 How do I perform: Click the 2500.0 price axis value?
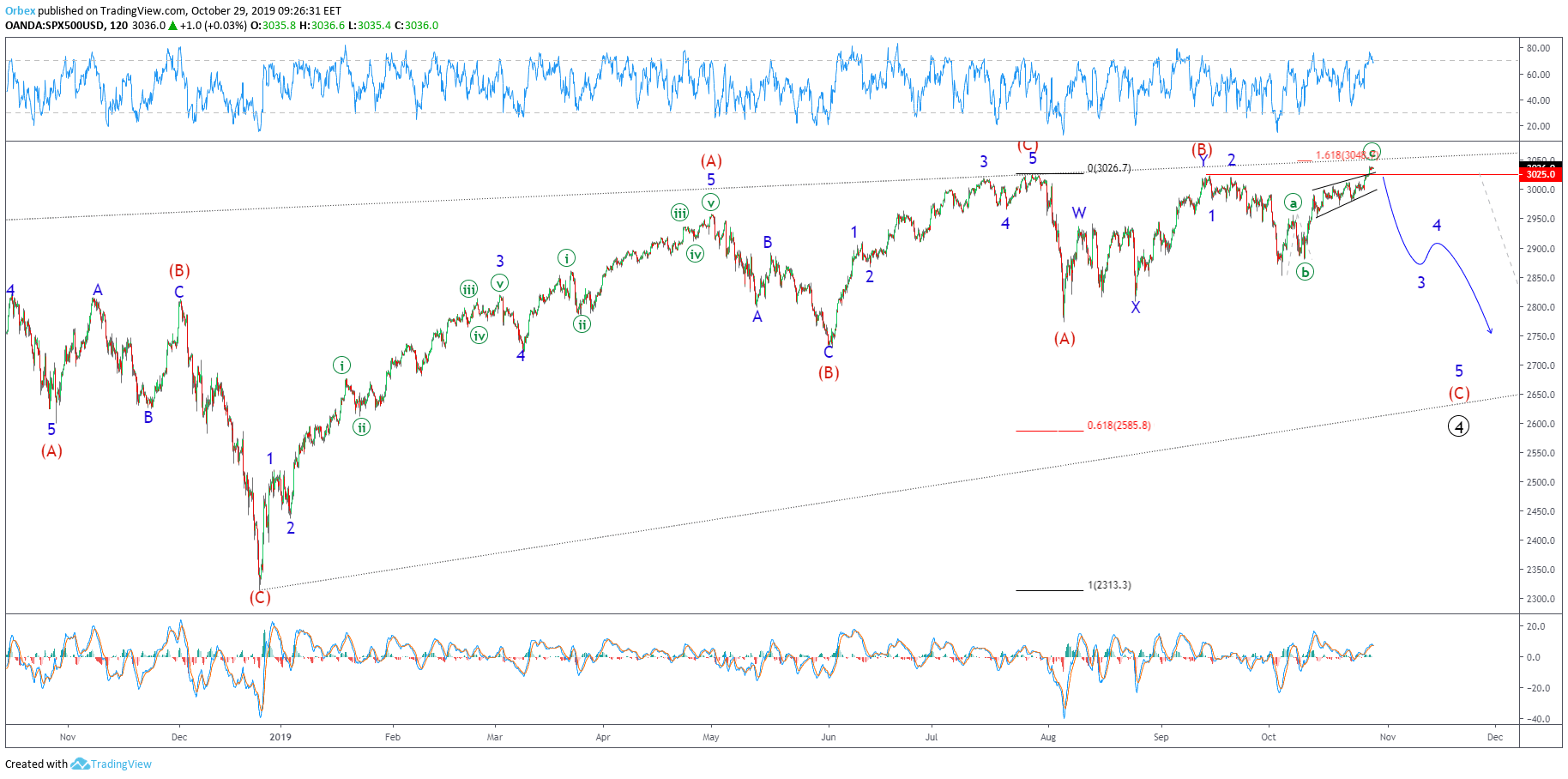point(1541,482)
